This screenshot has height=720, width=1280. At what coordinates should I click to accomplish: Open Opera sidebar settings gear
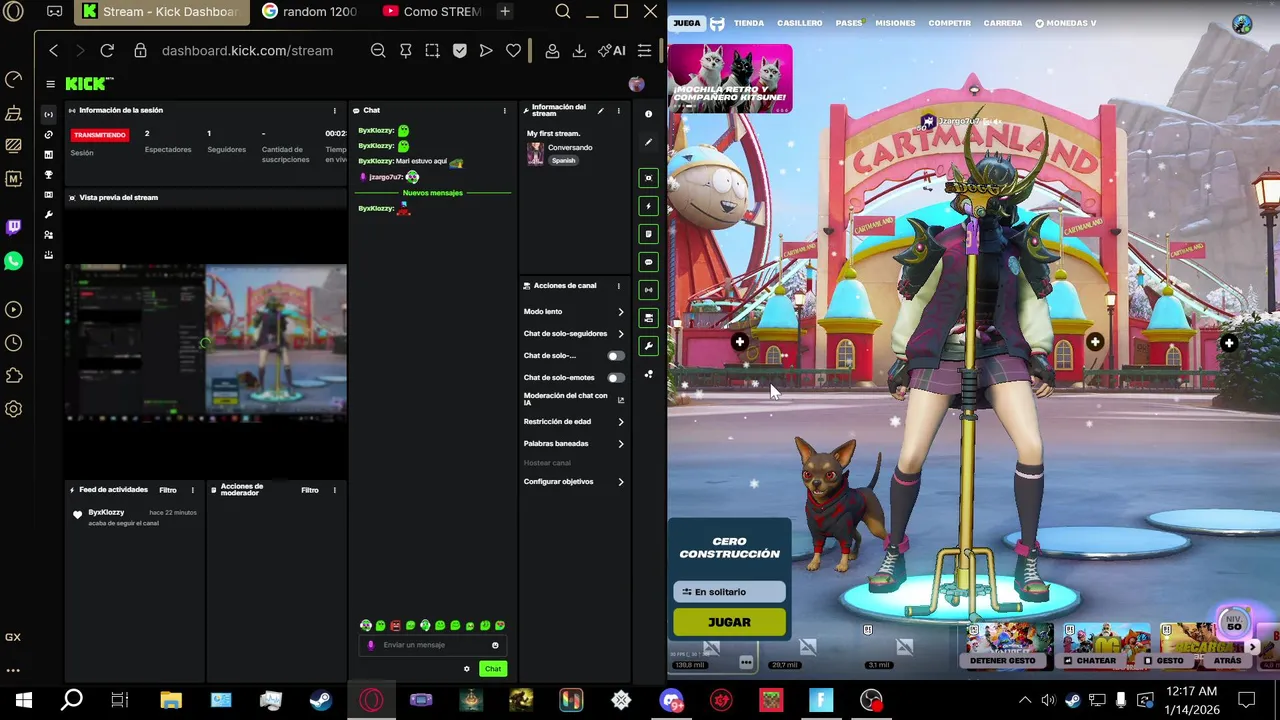[13, 409]
